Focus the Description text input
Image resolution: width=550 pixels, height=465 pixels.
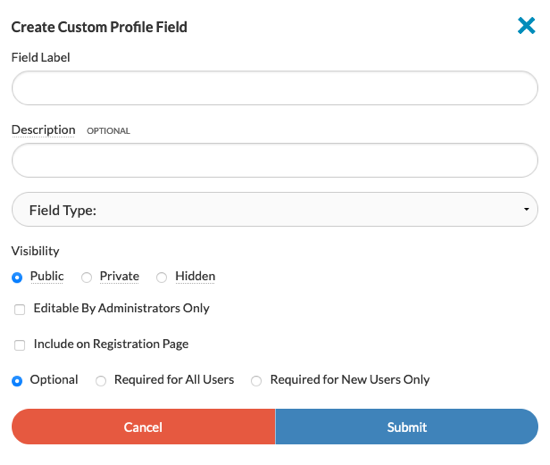point(275,160)
